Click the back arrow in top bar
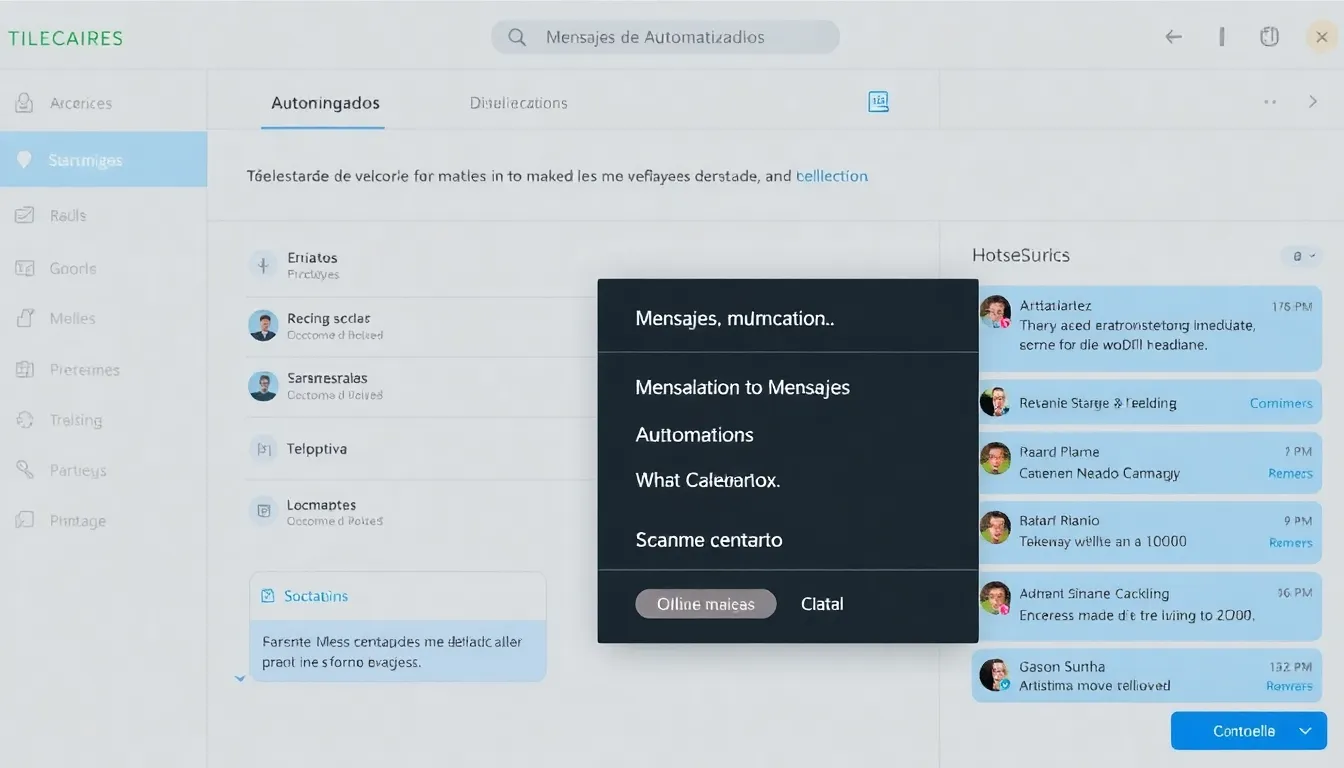Image resolution: width=1344 pixels, height=768 pixels. pyautogui.click(x=1174, y=37)
